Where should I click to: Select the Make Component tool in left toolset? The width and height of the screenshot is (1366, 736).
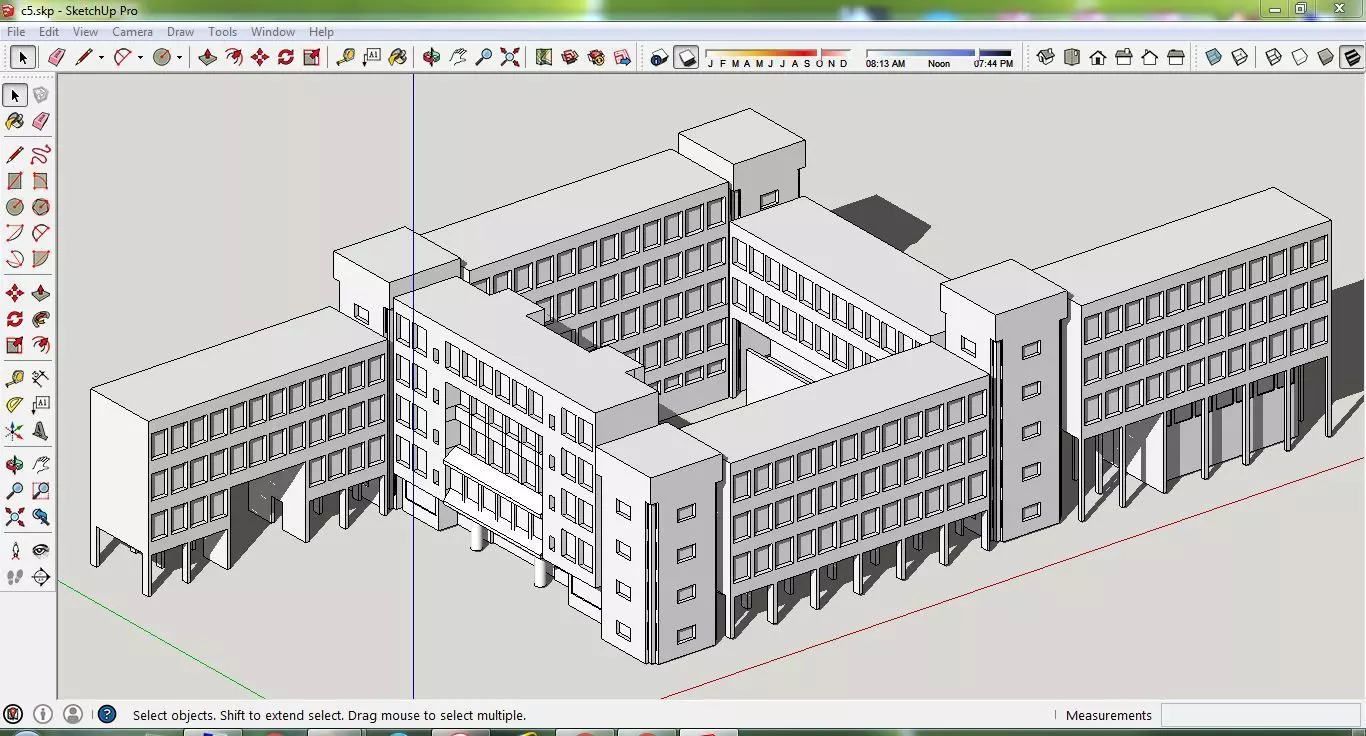tap(40, 95)
